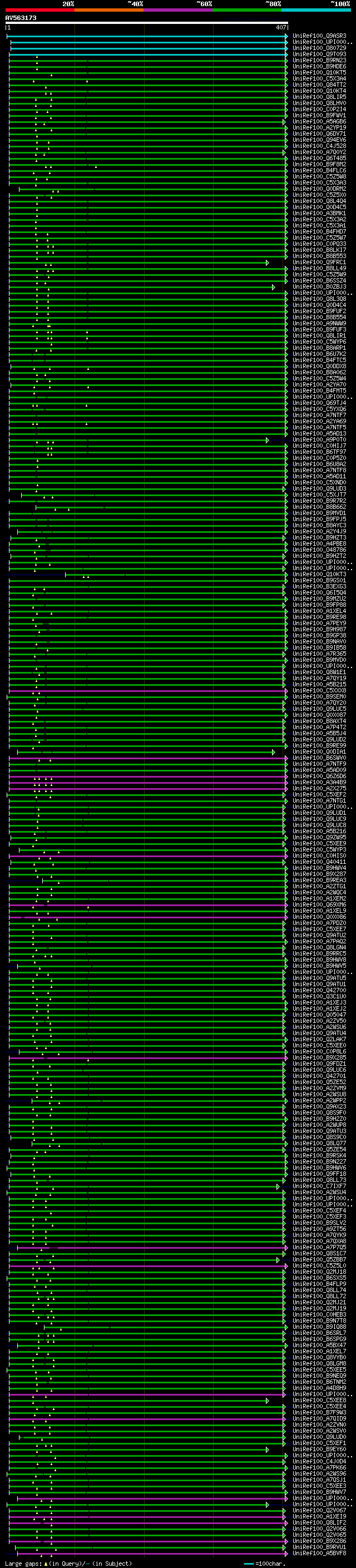
Task: Select the UniRef100_A2Y4J9 label
Action: click(x=319, y=531)
